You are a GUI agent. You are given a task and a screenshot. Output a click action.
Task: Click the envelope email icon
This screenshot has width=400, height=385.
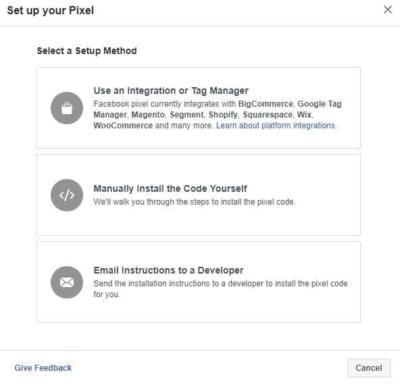pyautogui.click(x=67, y=282)
